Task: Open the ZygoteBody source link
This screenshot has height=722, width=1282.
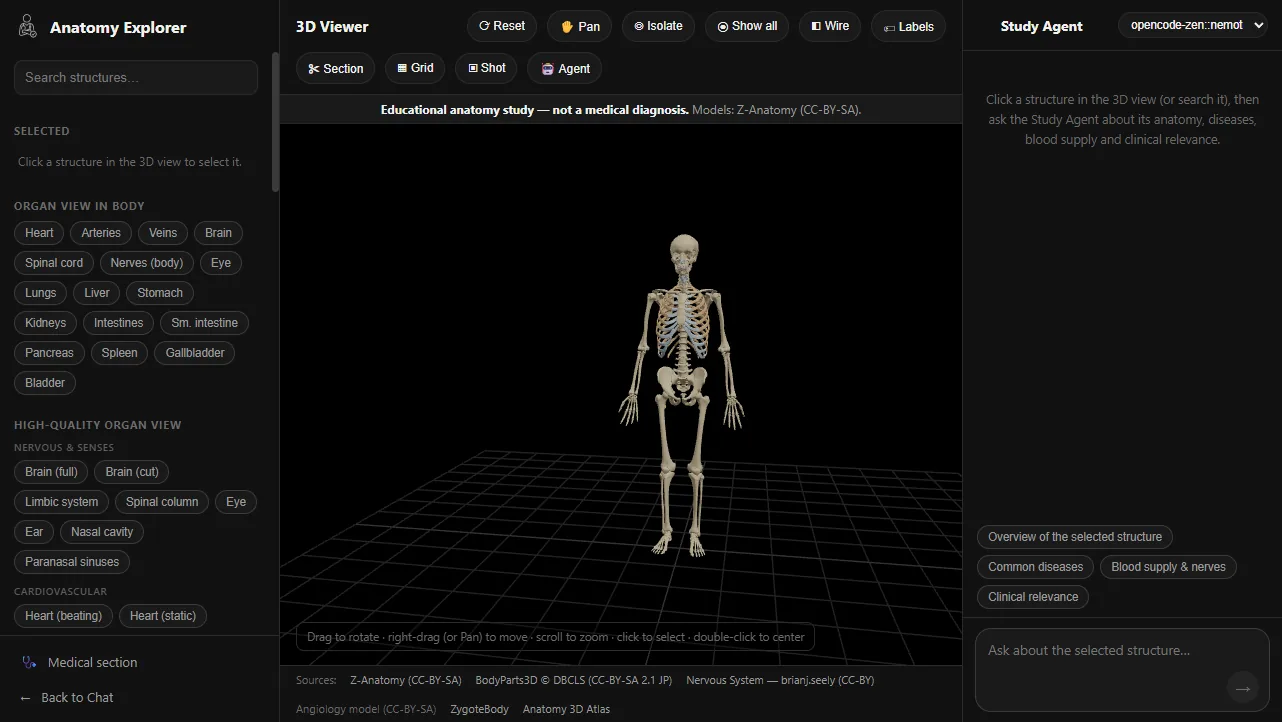Action: point(479,710)
